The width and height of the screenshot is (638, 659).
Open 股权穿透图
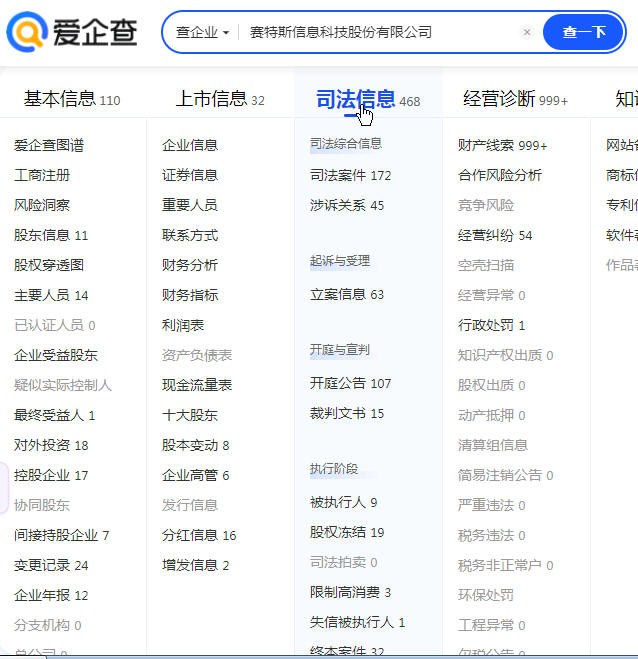(x=49, y=265)
